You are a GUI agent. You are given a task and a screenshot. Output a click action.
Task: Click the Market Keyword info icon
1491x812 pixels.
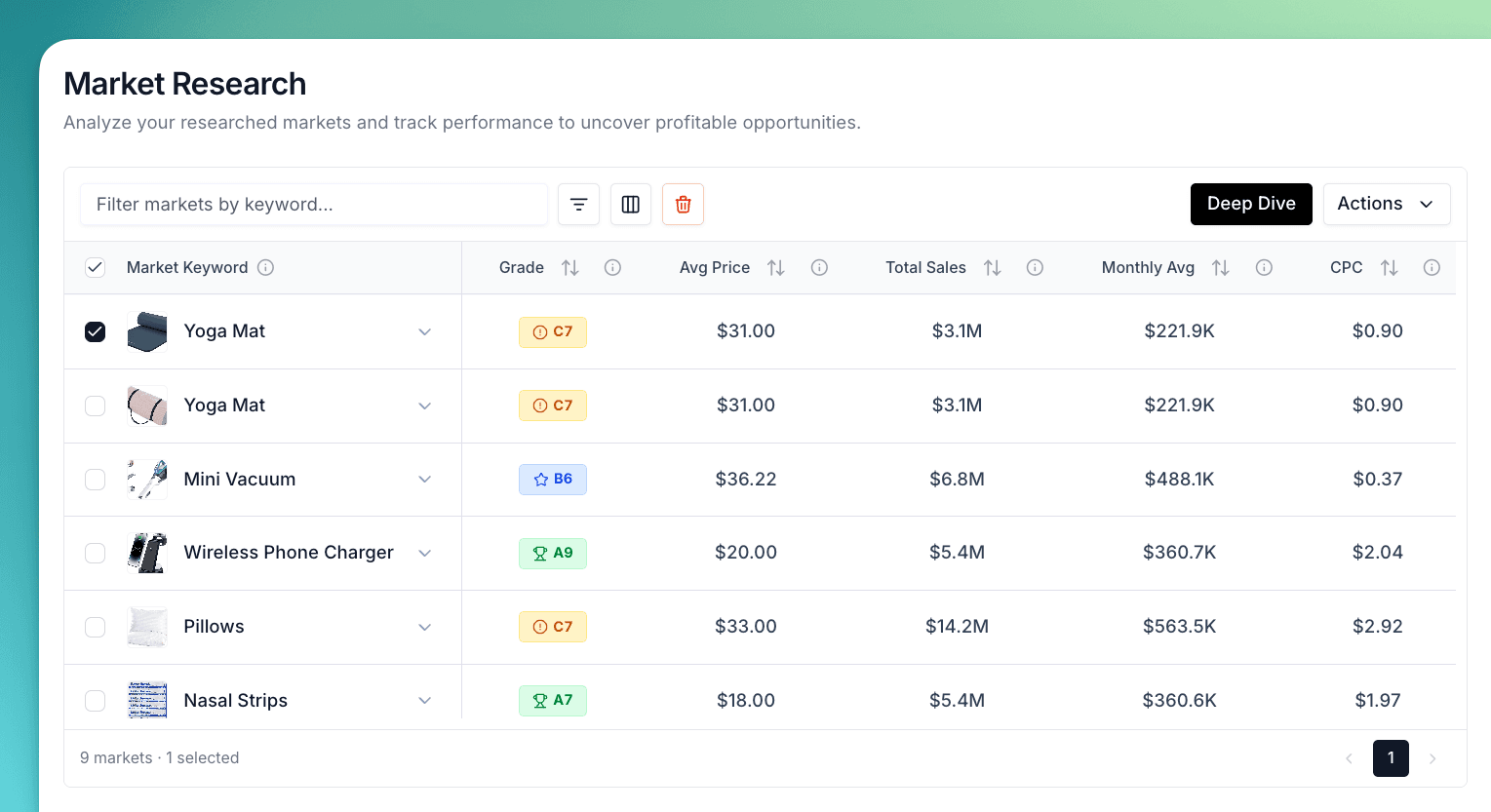(x=265, y=267)
